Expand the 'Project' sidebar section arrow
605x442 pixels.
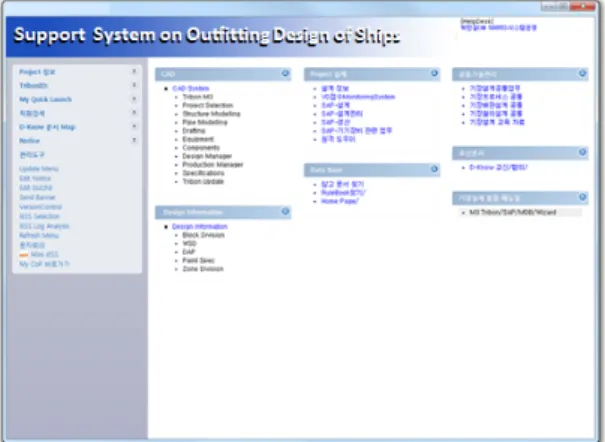click(x=134, y=71)
